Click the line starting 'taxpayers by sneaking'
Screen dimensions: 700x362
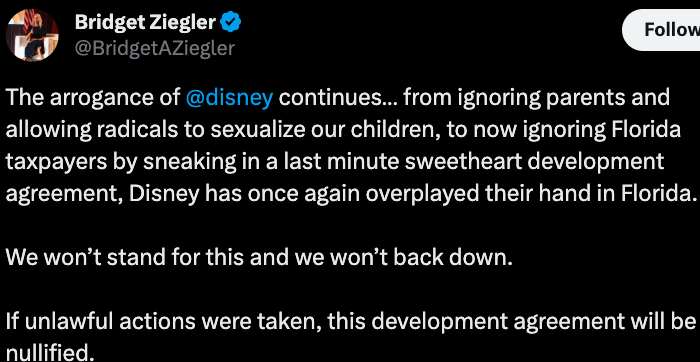(x=335, y=162)
